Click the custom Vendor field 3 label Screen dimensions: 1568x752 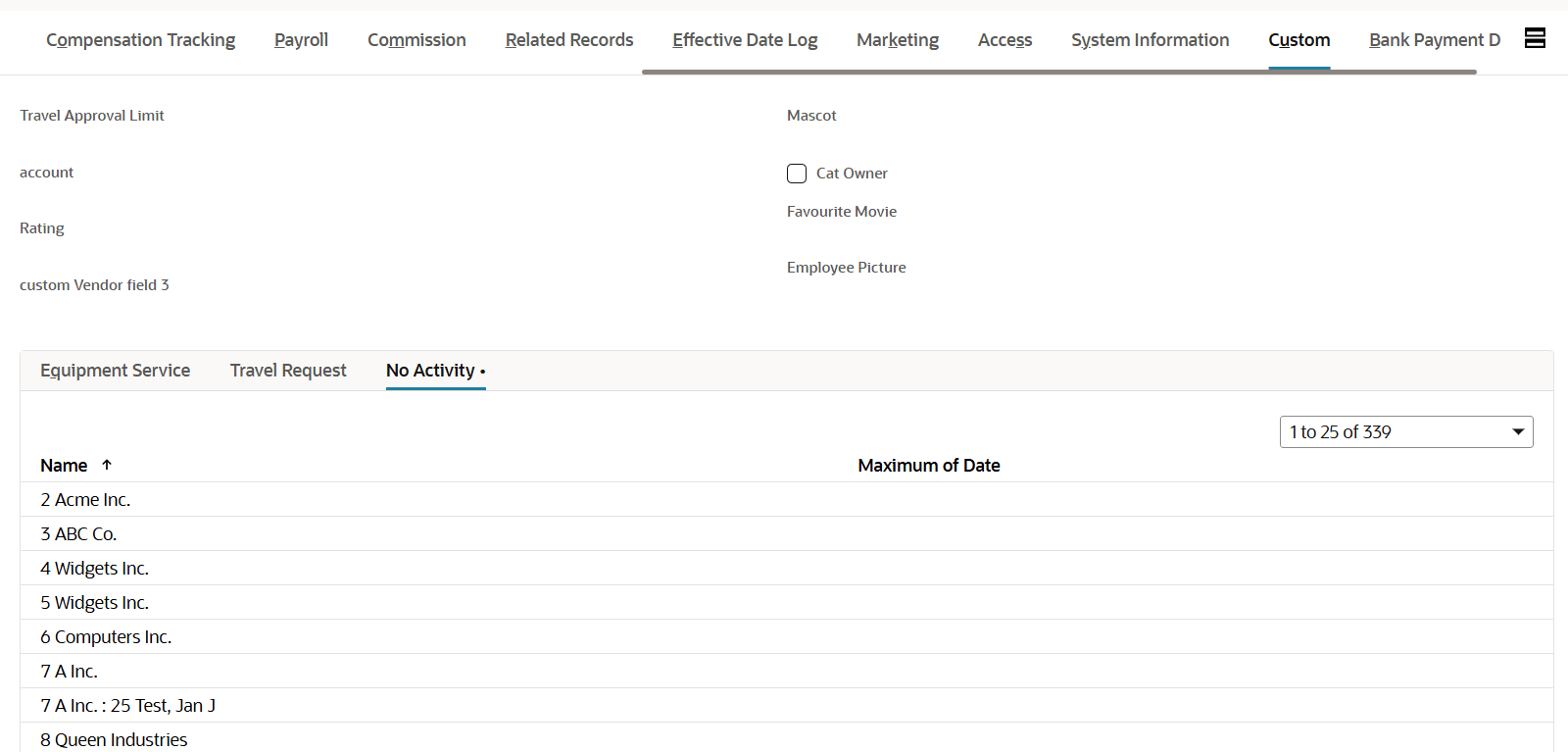tap(94, 285)
